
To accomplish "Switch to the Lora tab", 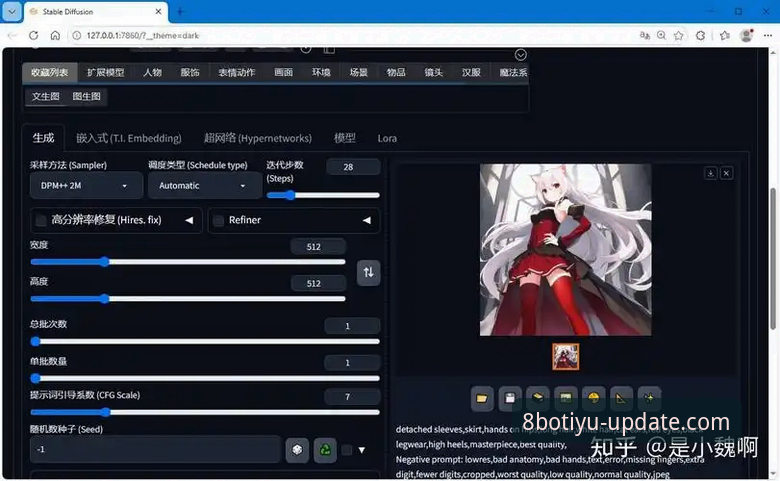I will click(387, 138).
